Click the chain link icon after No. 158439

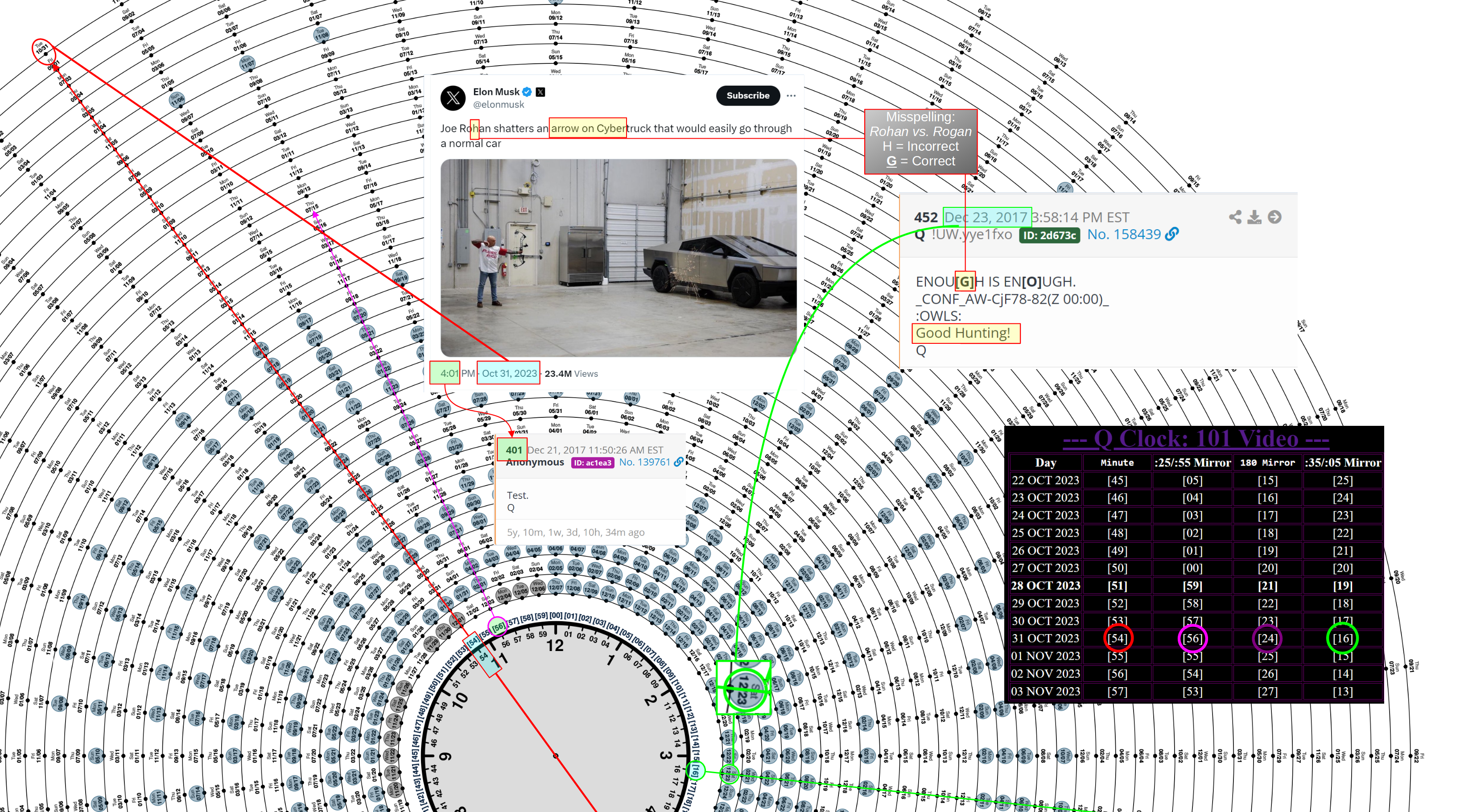pos(1171,234)
